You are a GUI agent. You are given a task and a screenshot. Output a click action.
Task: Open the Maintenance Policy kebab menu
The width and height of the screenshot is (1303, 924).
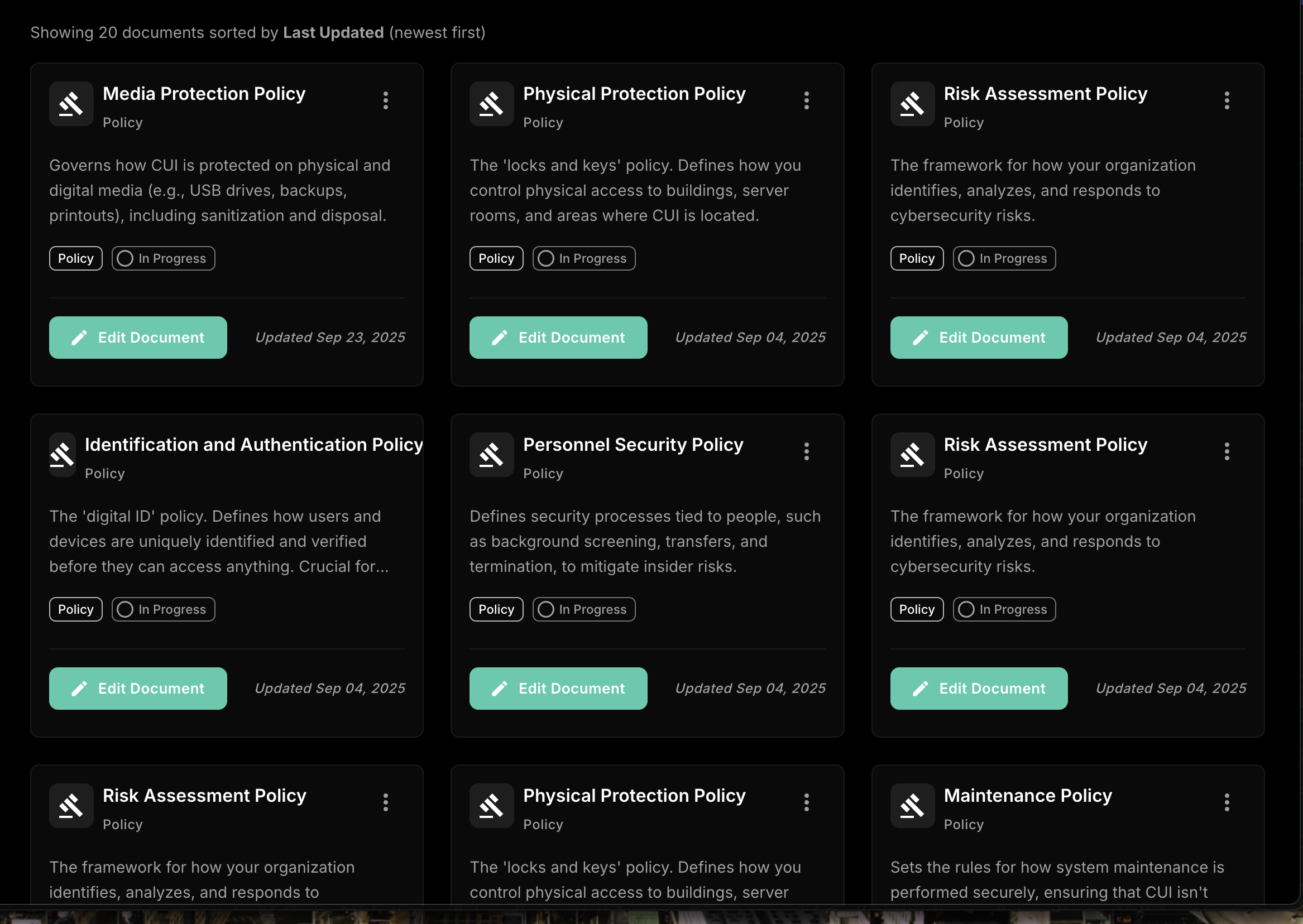pyautogui.click(x=1226, y=802)
